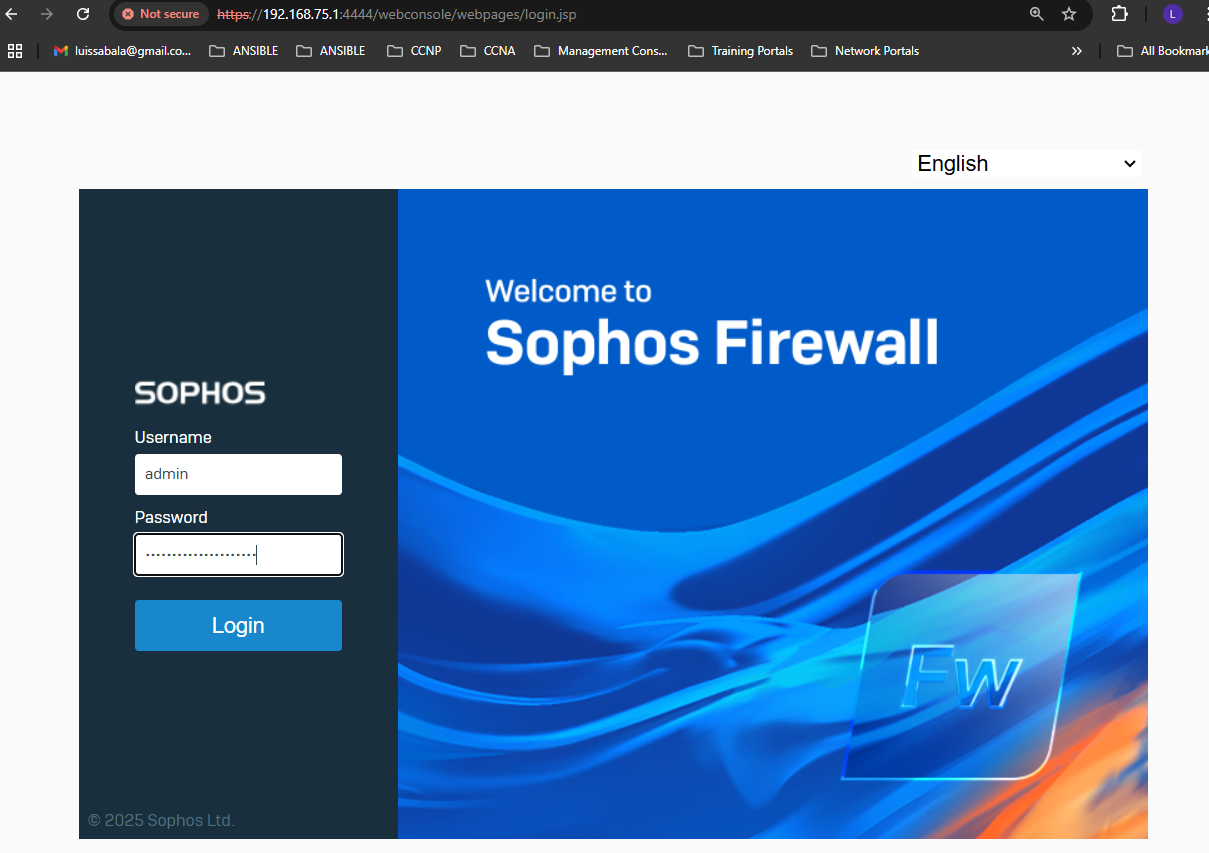Open the browser profile avatar

(x=1173, y=14)
